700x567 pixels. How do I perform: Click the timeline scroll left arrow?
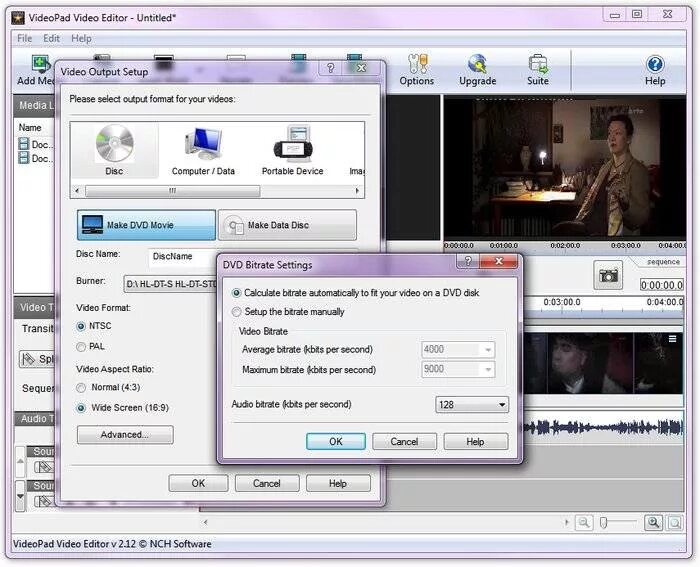click(x=205, y=522)
